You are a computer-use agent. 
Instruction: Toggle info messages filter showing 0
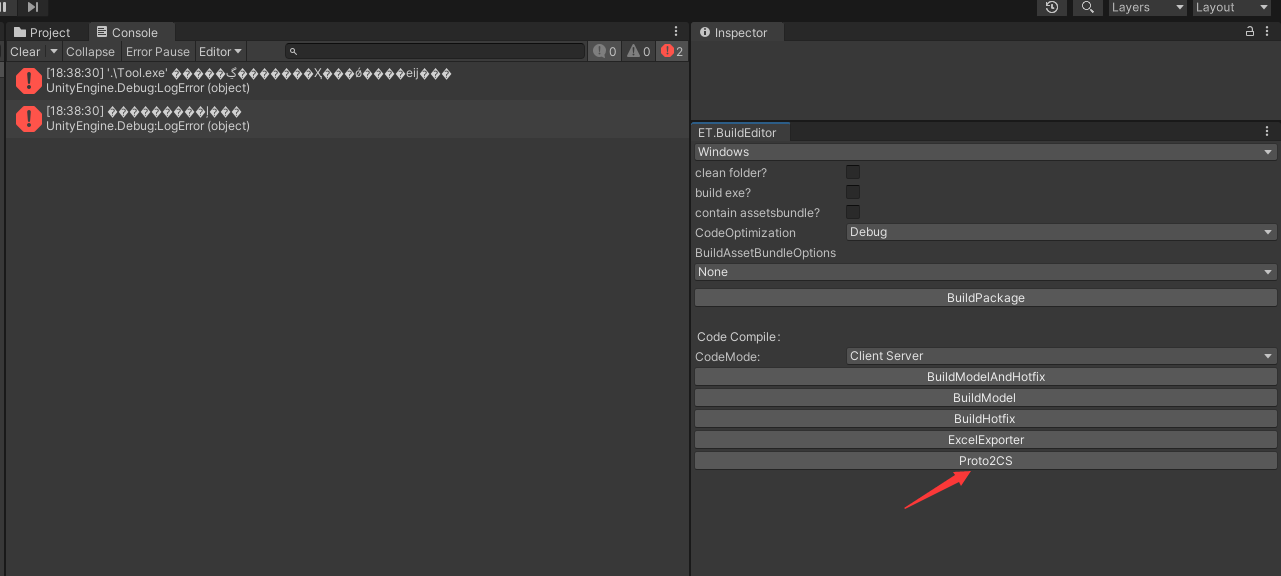(605, 51)
